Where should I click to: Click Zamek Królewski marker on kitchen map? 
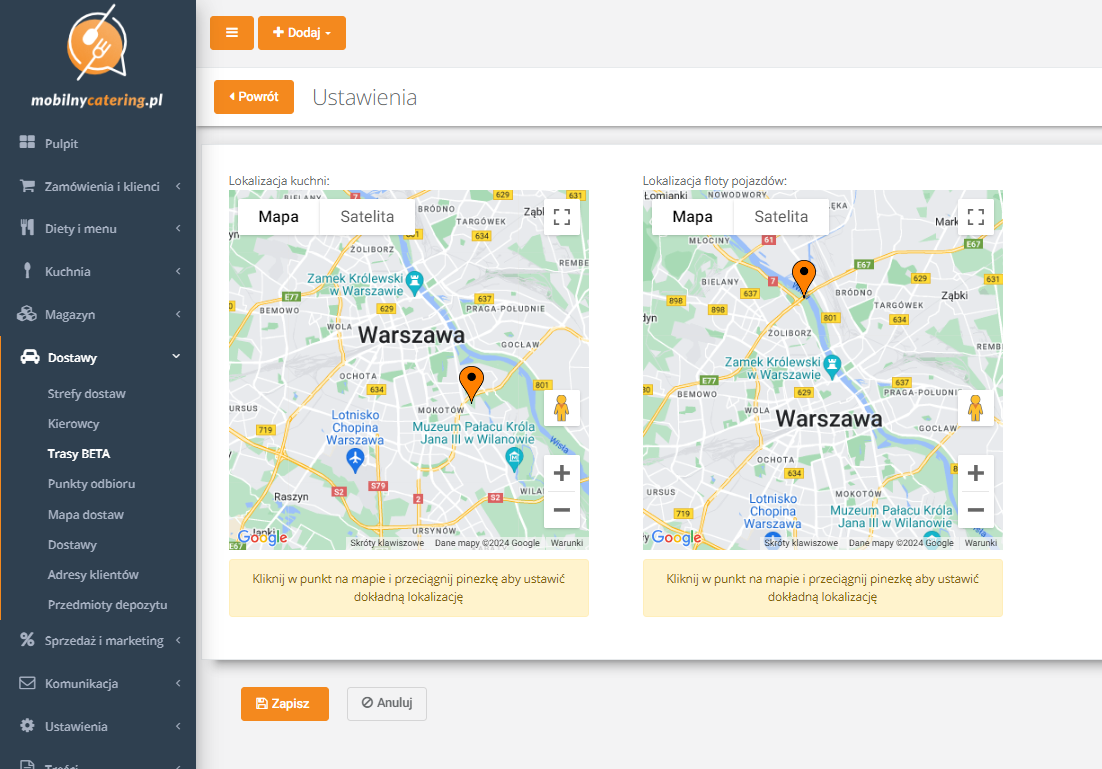(x=415, y=283)
